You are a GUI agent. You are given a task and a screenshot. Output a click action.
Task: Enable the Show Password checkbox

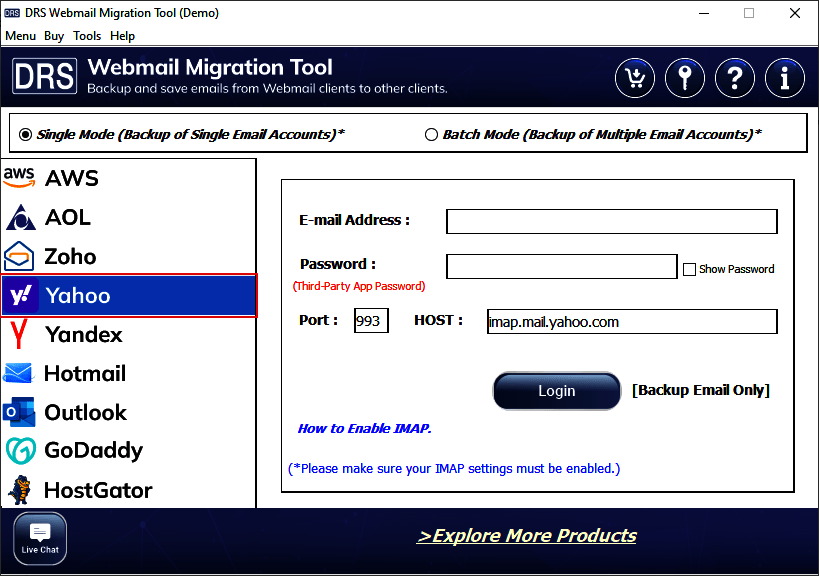(x=689, y=269)
